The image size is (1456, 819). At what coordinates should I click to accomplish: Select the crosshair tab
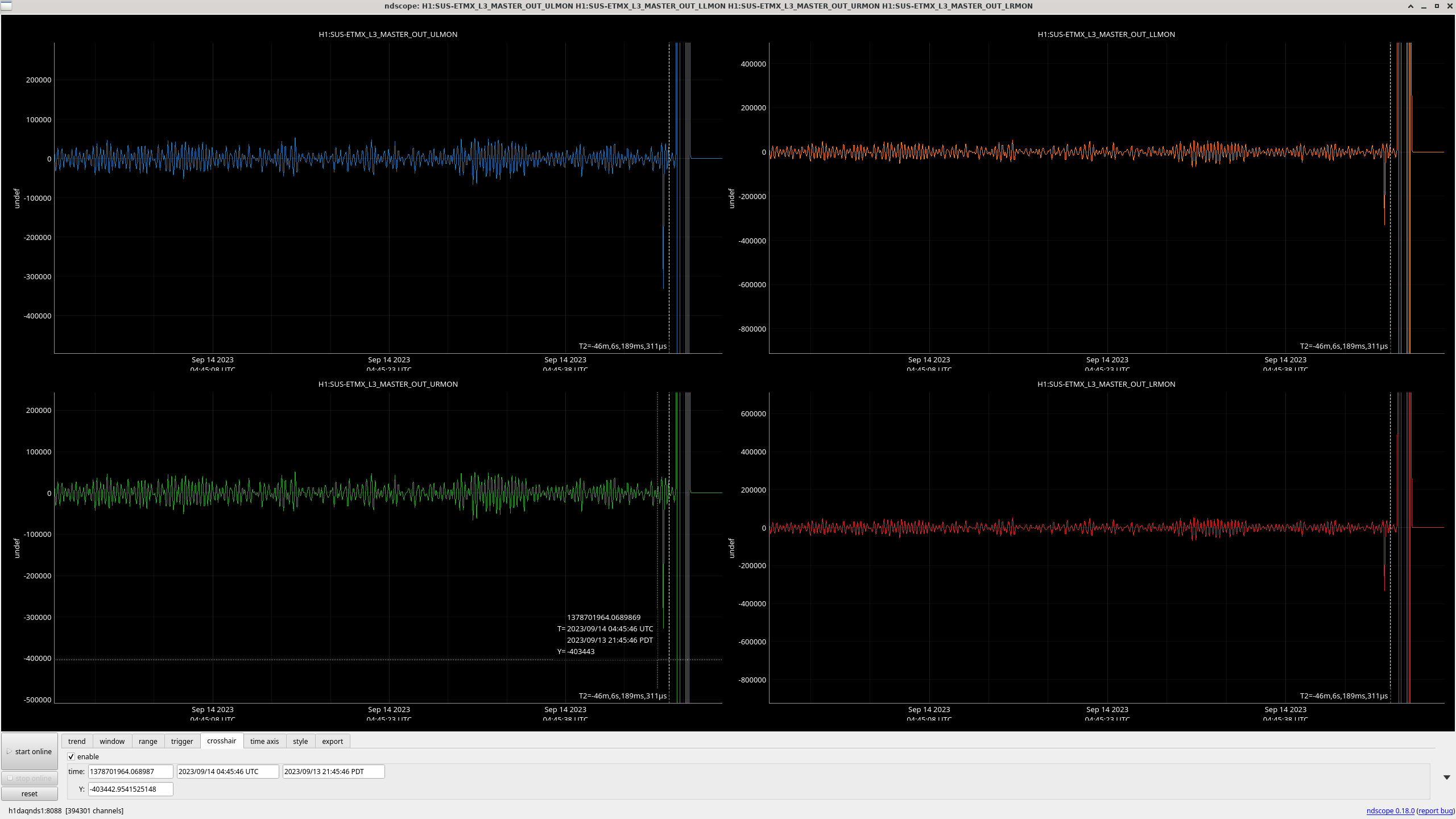[222, 741]
